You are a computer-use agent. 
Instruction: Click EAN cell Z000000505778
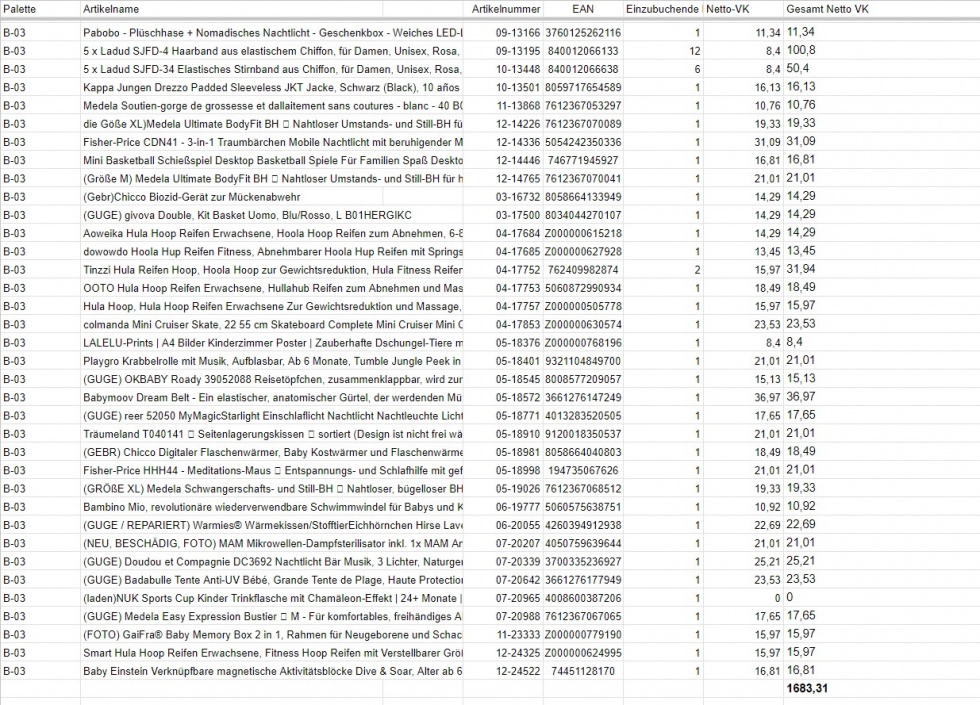pos(583,306)
